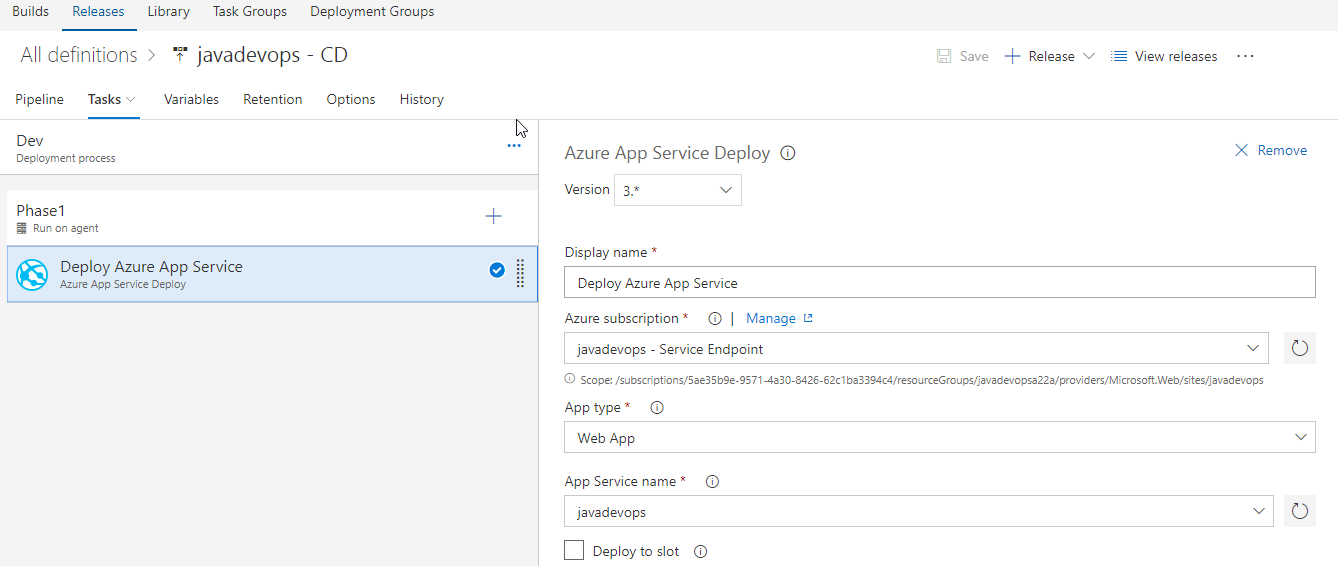
Task: Remove the Azure App Service Deploy task
Action: point(1271,150)
